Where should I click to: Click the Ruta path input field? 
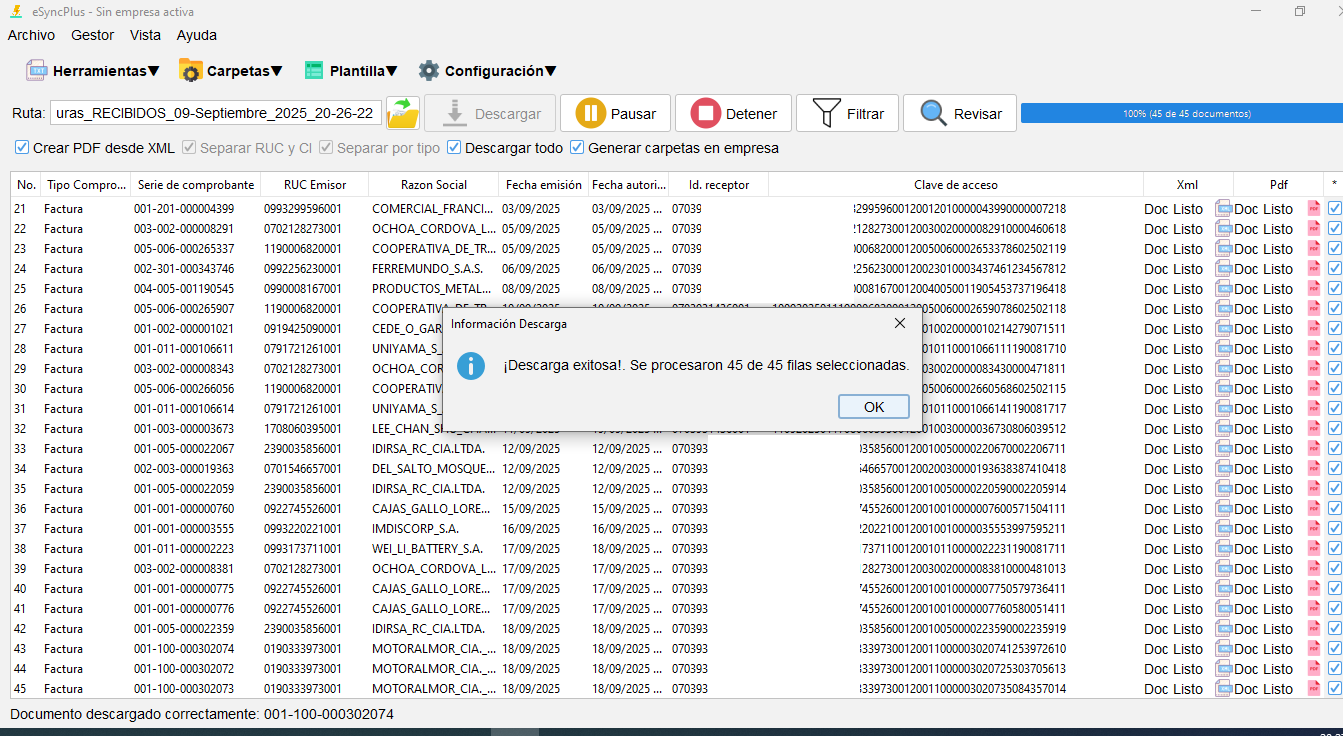215,114
